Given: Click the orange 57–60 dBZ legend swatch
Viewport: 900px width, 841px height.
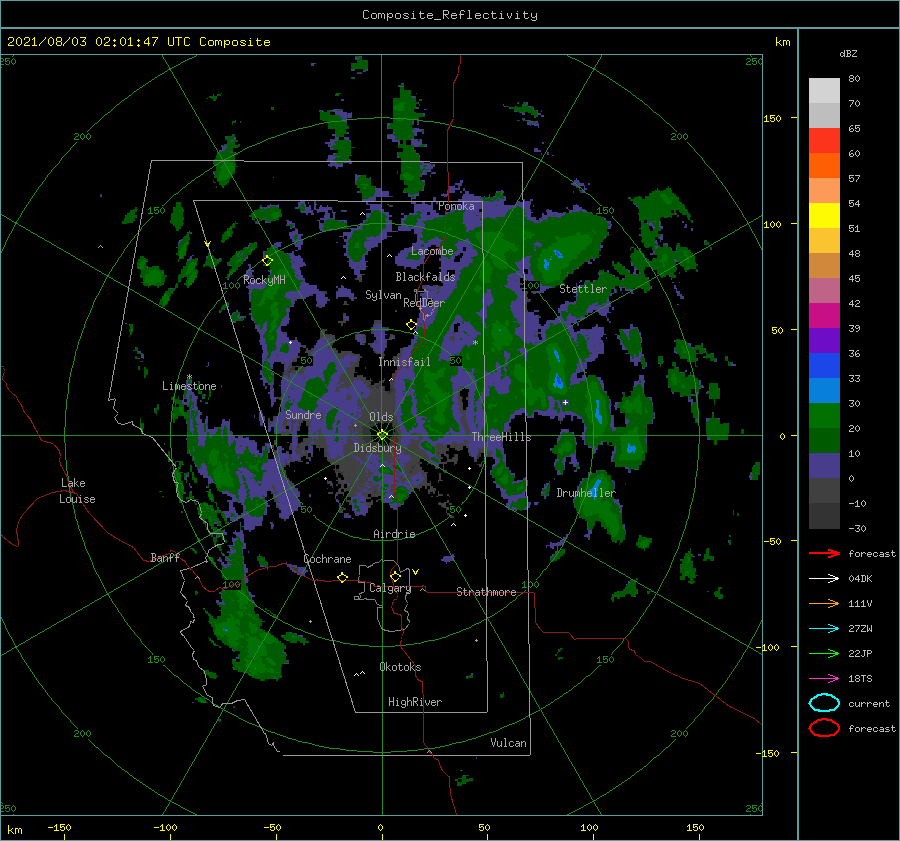Looking at the screenshot, I should click(x=824, y=166).
